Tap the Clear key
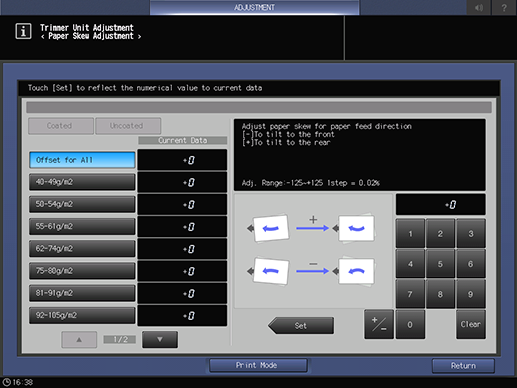Viewport: 517px width, 388px height. coord(471,324)
